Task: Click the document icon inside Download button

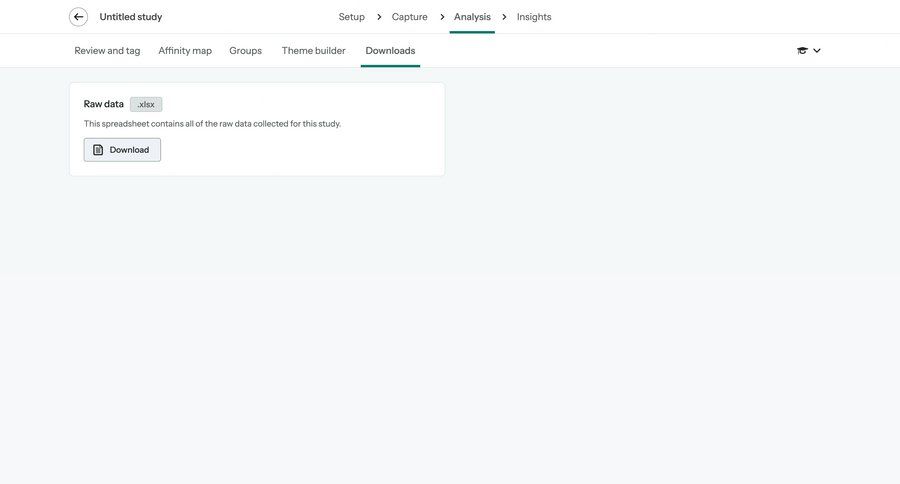Action: coord(98,150)
